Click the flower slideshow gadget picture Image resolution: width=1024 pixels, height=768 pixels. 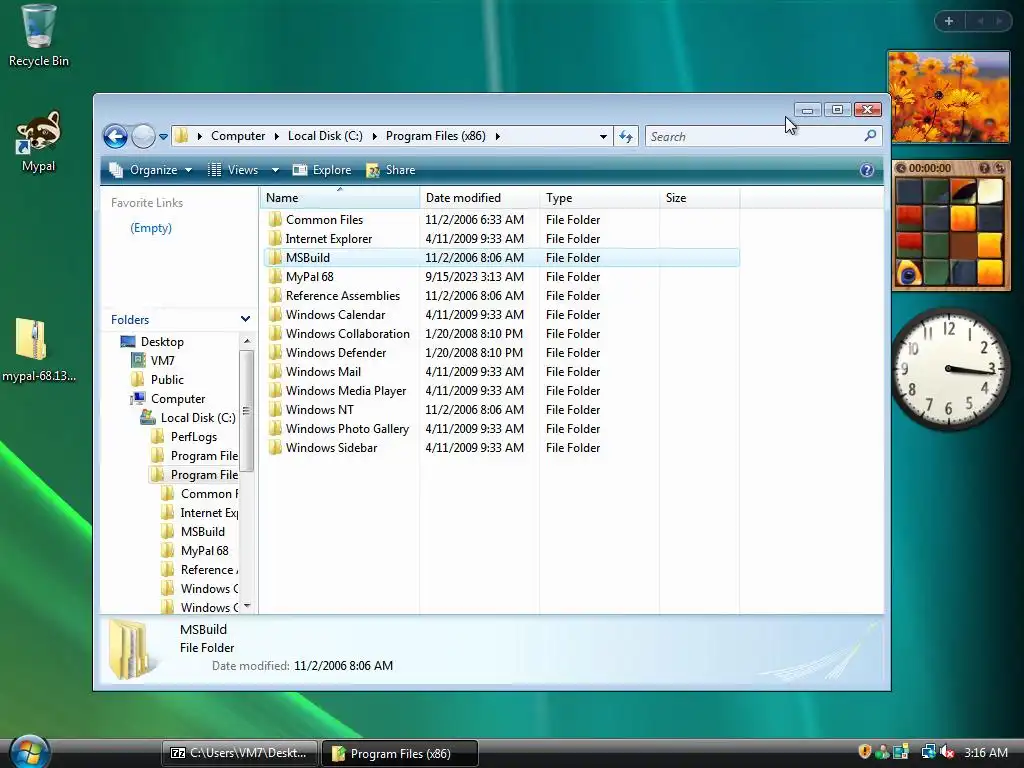949,97
